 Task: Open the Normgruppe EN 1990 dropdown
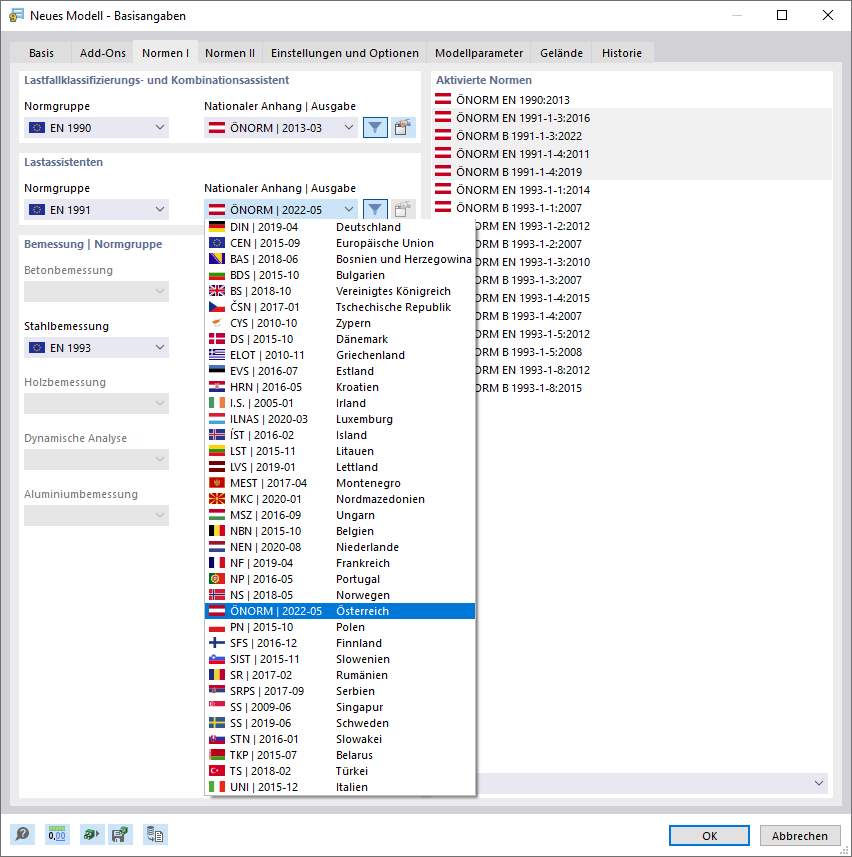[x=96, y=127]
